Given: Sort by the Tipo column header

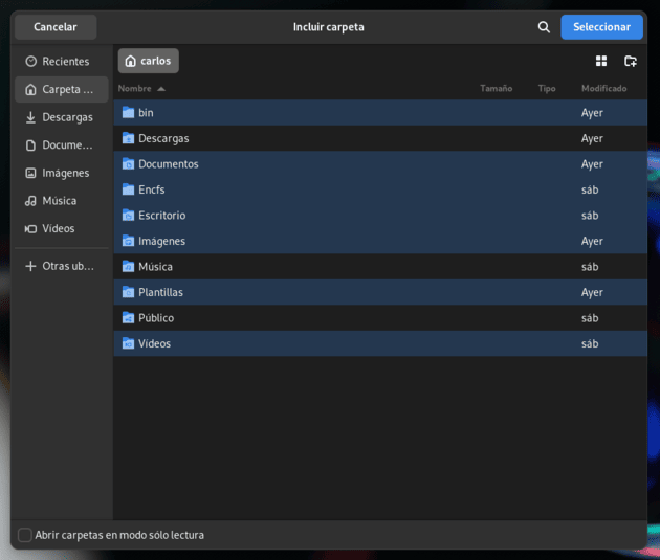Looking at the screenshot, I should coord(546,88).
